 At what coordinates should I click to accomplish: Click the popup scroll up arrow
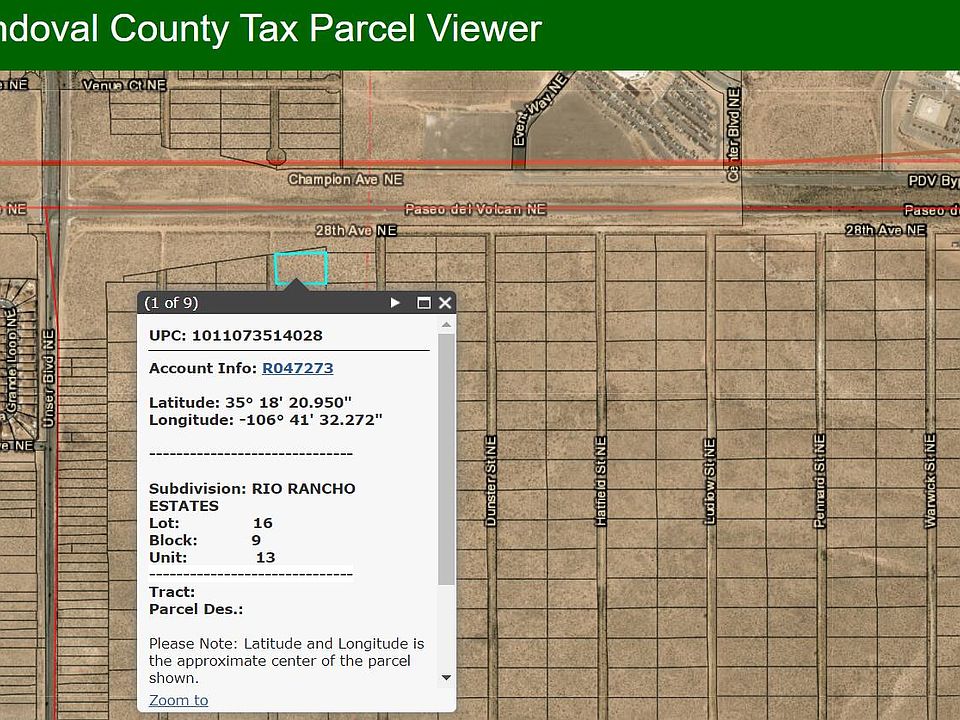click(x=446, y=324)
